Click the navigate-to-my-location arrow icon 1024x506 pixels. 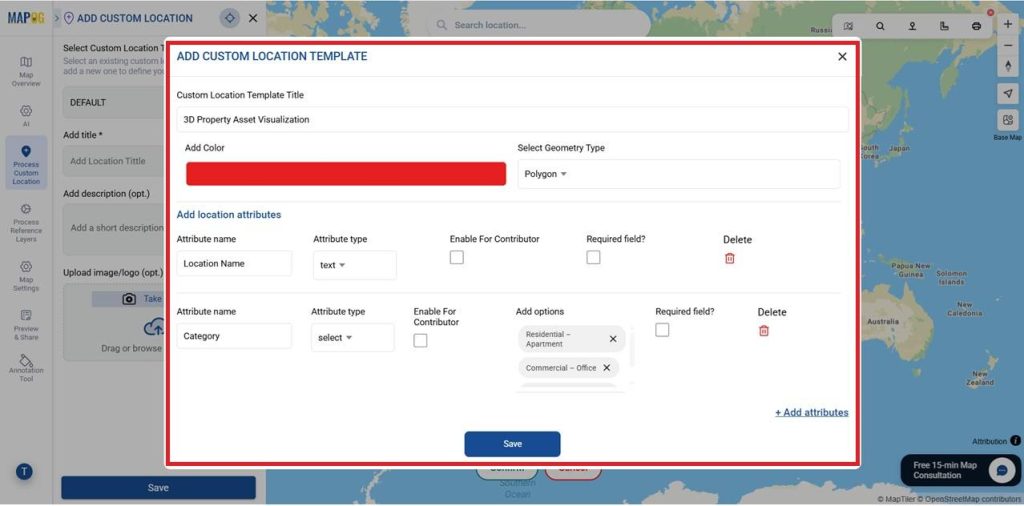pyautogui.click(x=1008, y=93)
